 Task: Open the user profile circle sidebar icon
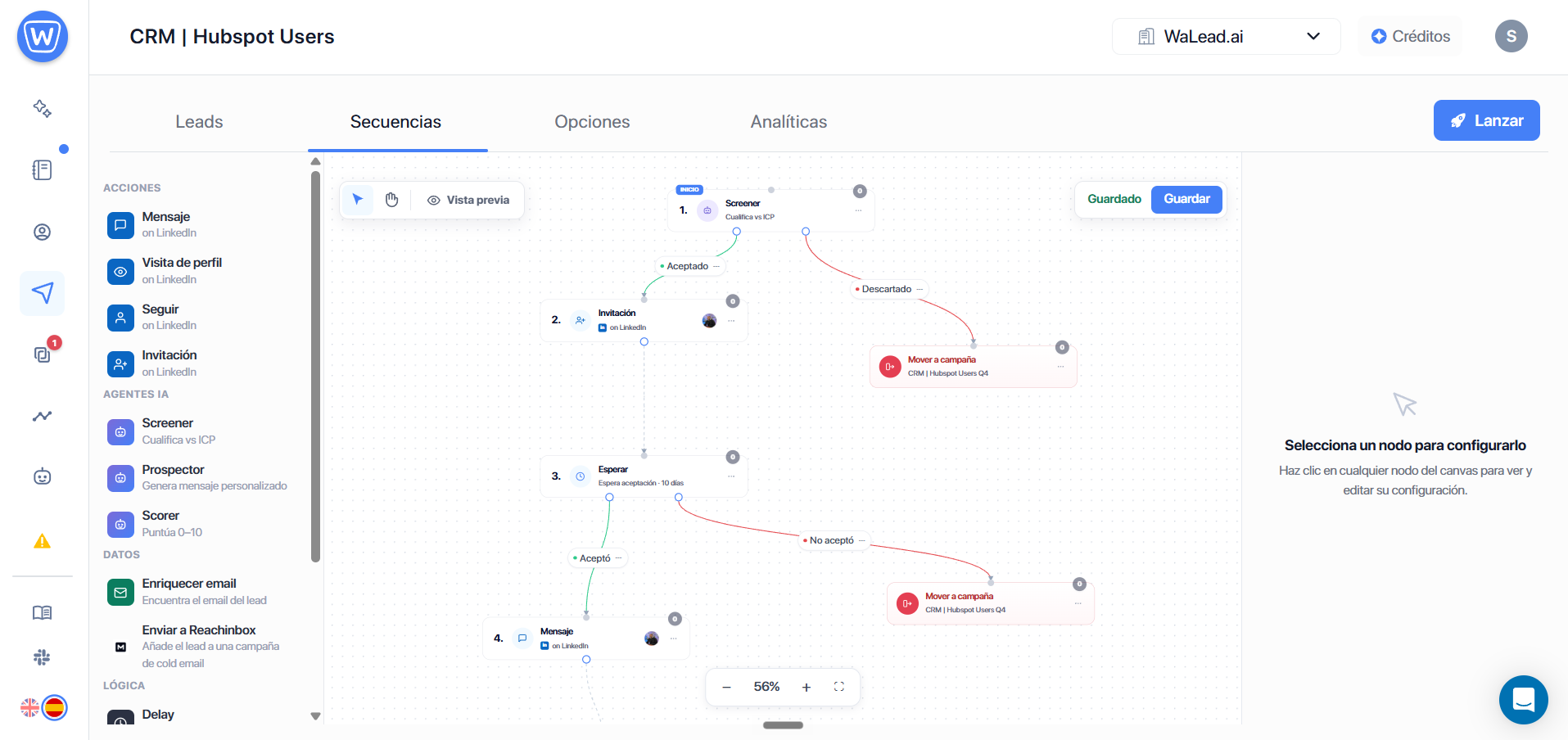point(43,232)
